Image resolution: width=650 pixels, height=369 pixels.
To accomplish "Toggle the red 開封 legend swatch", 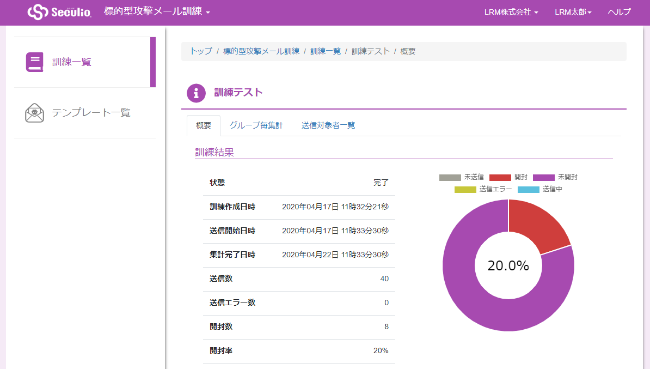I will point(500,177).
